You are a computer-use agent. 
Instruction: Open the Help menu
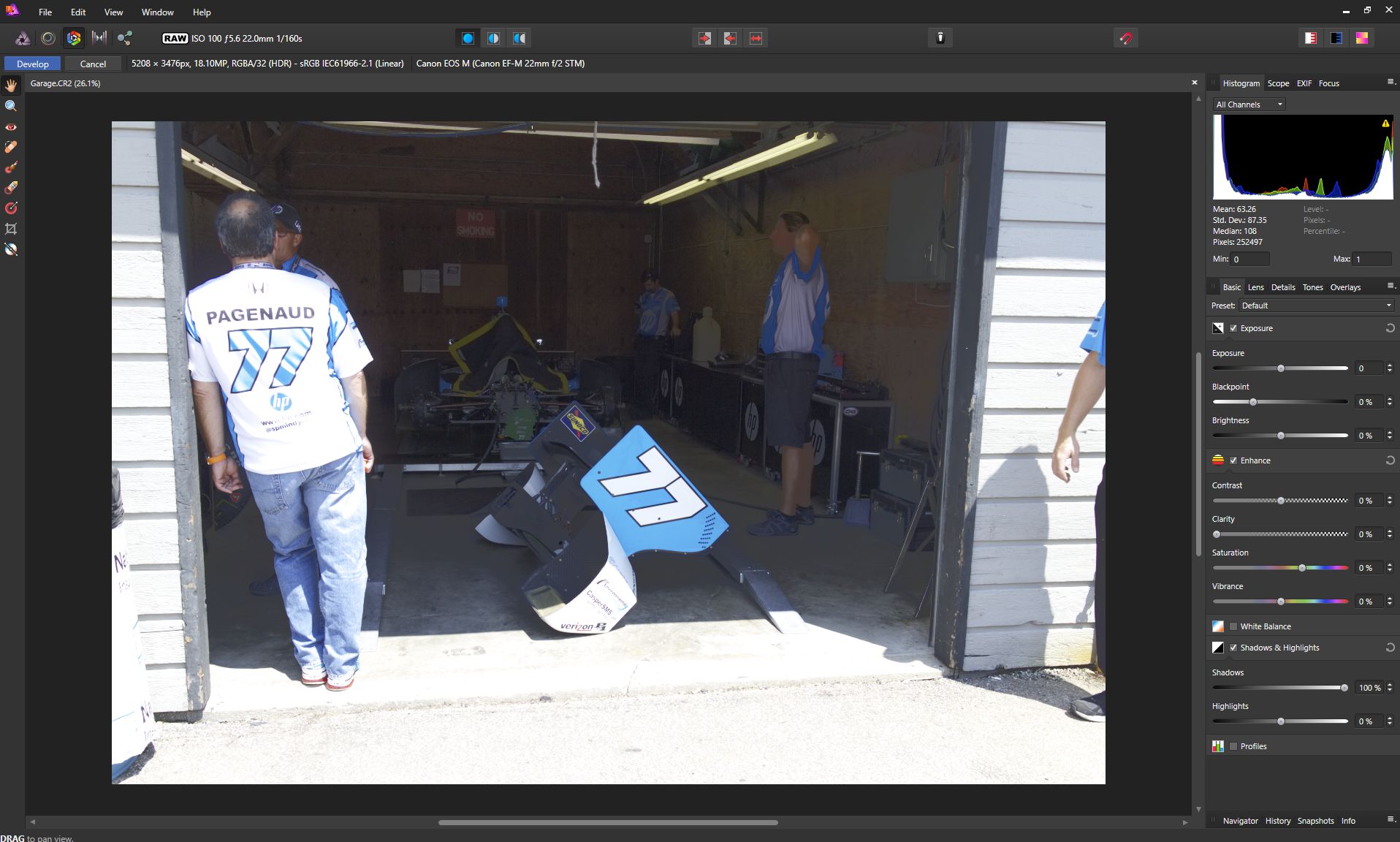(202, 12)
